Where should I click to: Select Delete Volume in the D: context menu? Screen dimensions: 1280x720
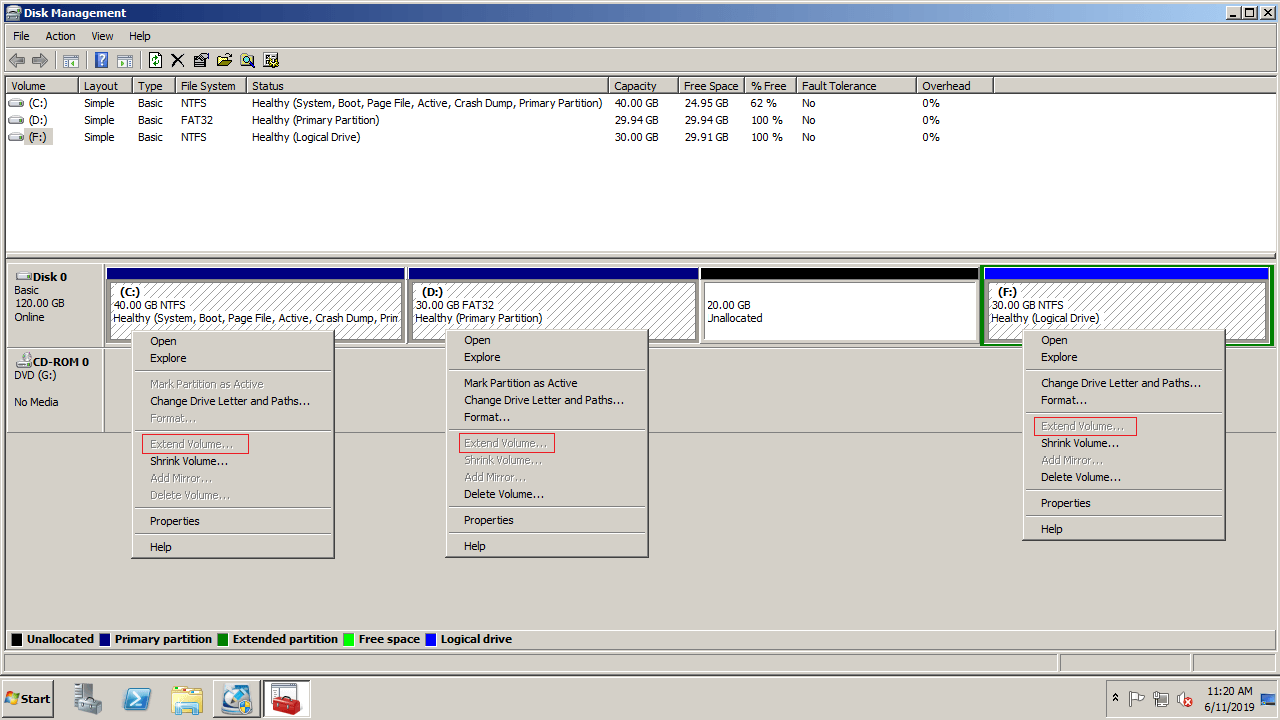[x=503, y=494]
